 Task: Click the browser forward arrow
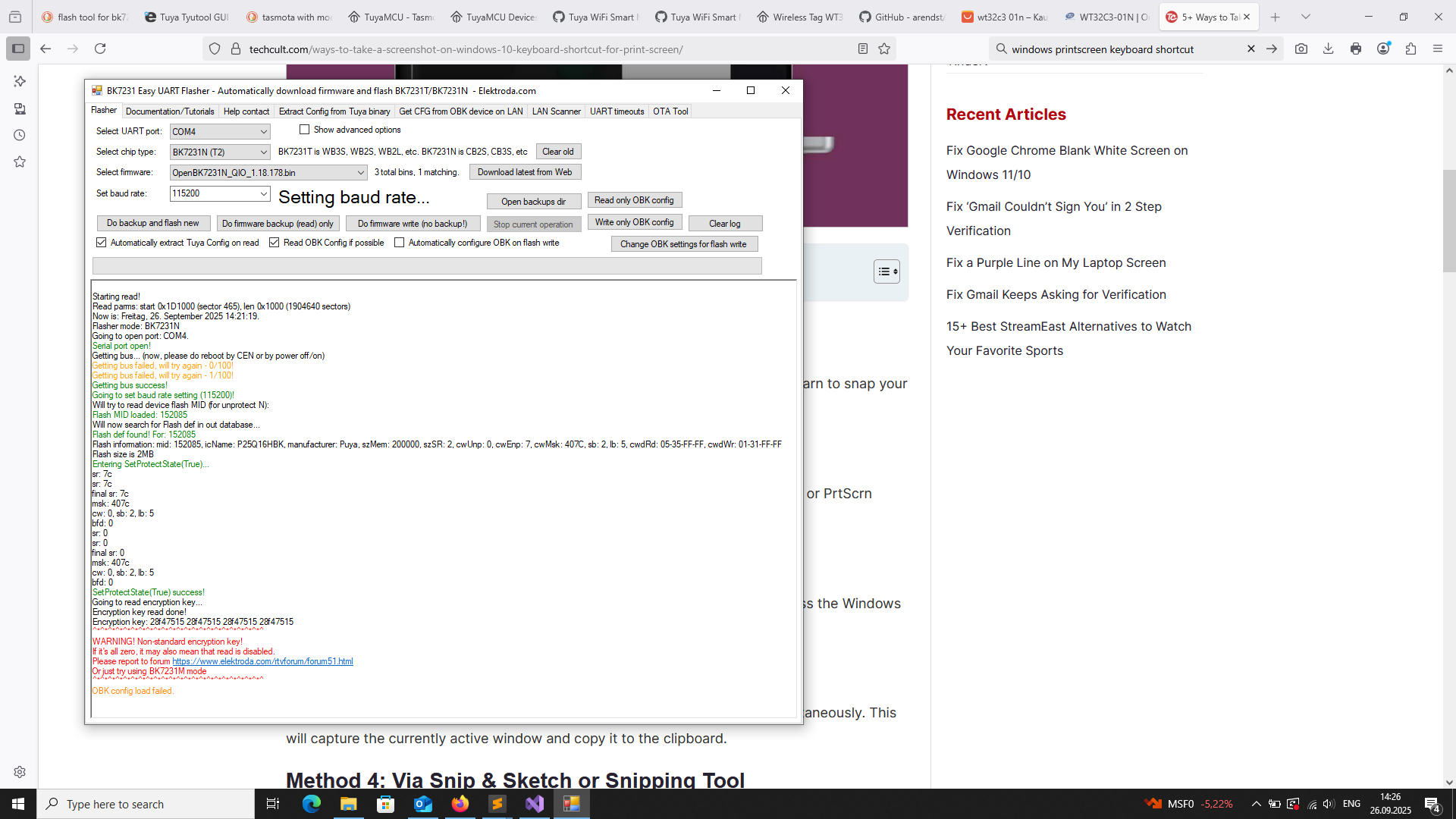click(73, 49)
